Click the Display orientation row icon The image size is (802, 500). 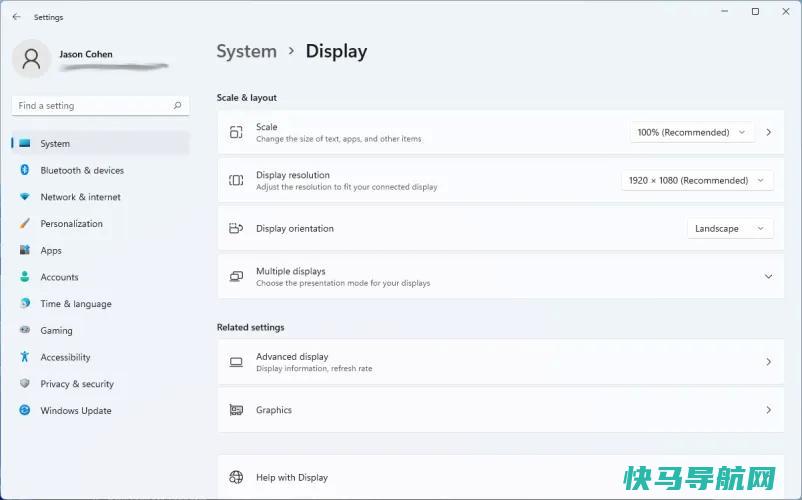point(236,228)
